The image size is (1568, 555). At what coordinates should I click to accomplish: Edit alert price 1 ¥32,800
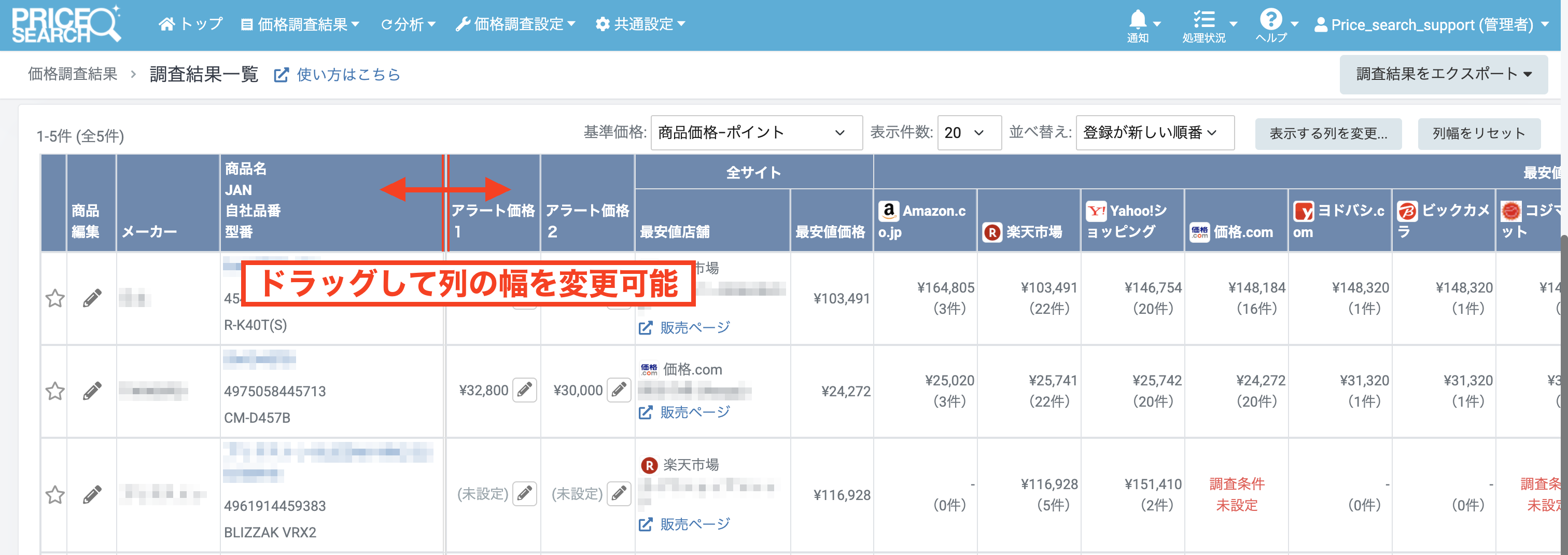[525, 390]
